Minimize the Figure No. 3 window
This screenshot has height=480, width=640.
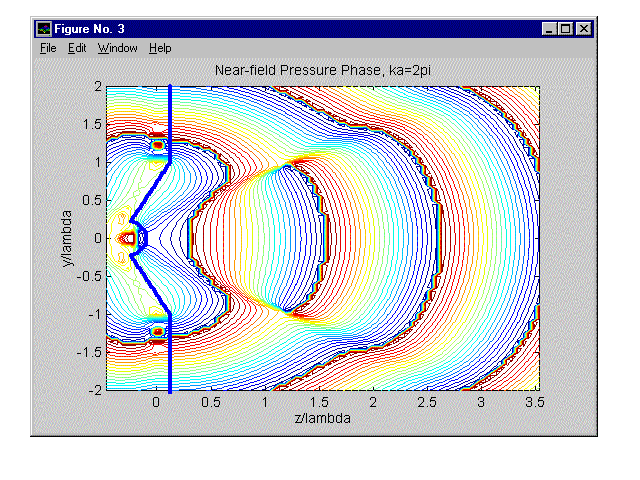549,29
